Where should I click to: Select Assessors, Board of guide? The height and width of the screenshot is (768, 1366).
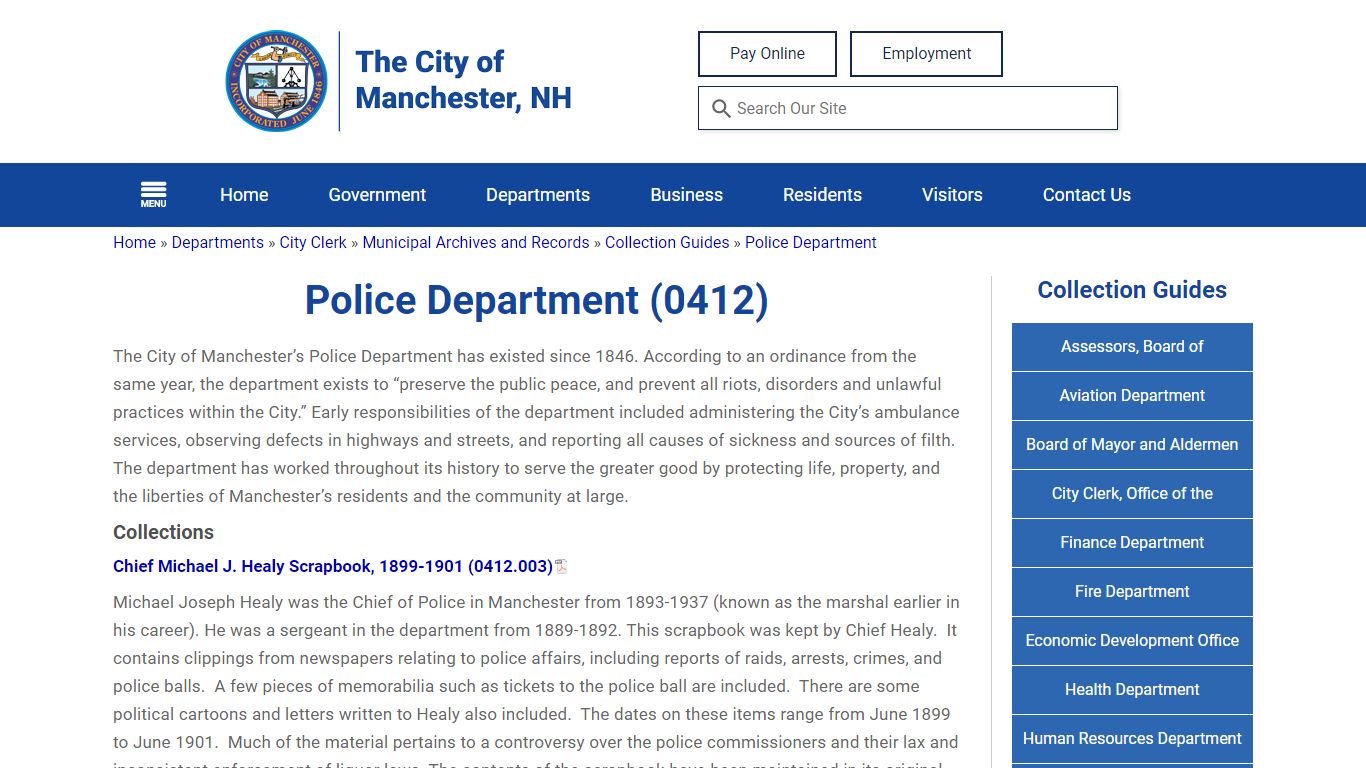tap(1132, 347)
